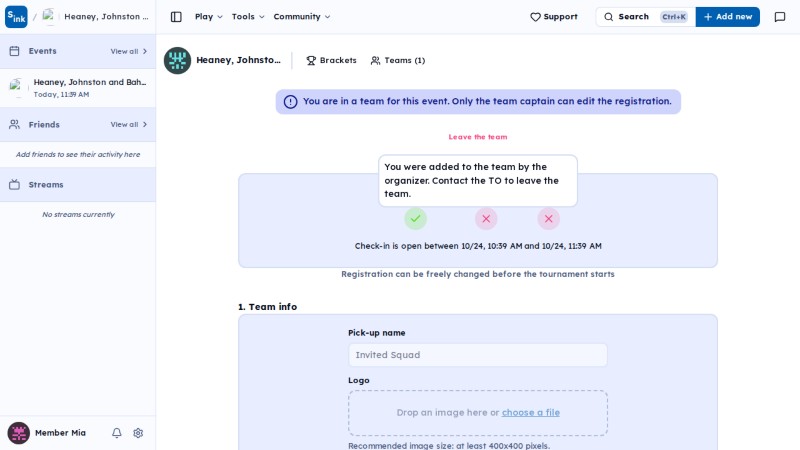The image size is (800, 450).
Task: Click the choose a file link
Action: click(x=531, y=413)
